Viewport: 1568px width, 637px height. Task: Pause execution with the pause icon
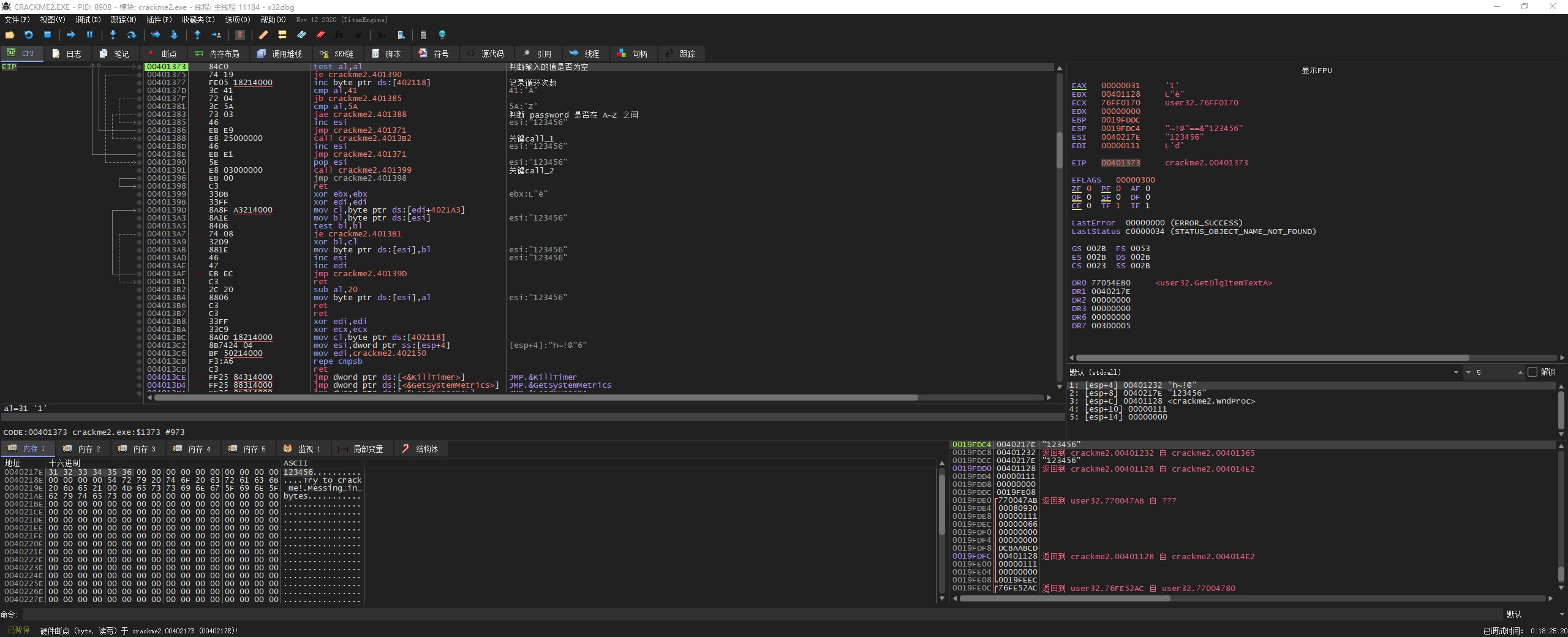(x=89, y=35)
